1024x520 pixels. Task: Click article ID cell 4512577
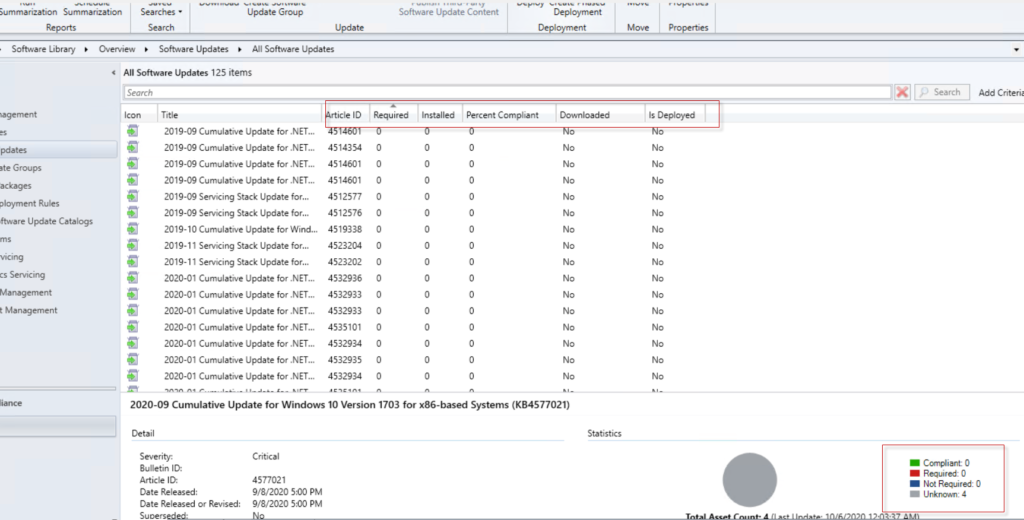point(345,197)
